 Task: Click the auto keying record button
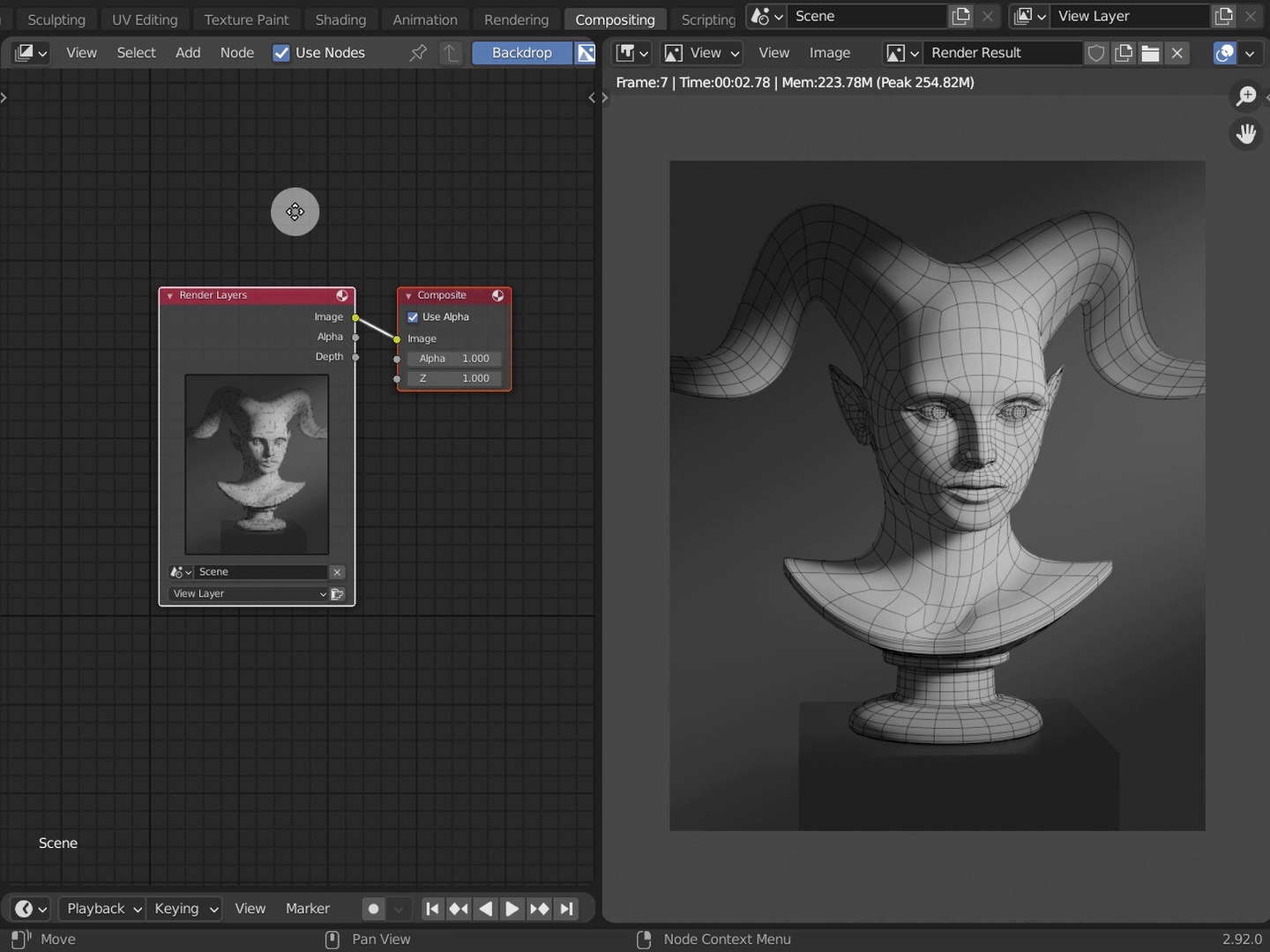374,909
